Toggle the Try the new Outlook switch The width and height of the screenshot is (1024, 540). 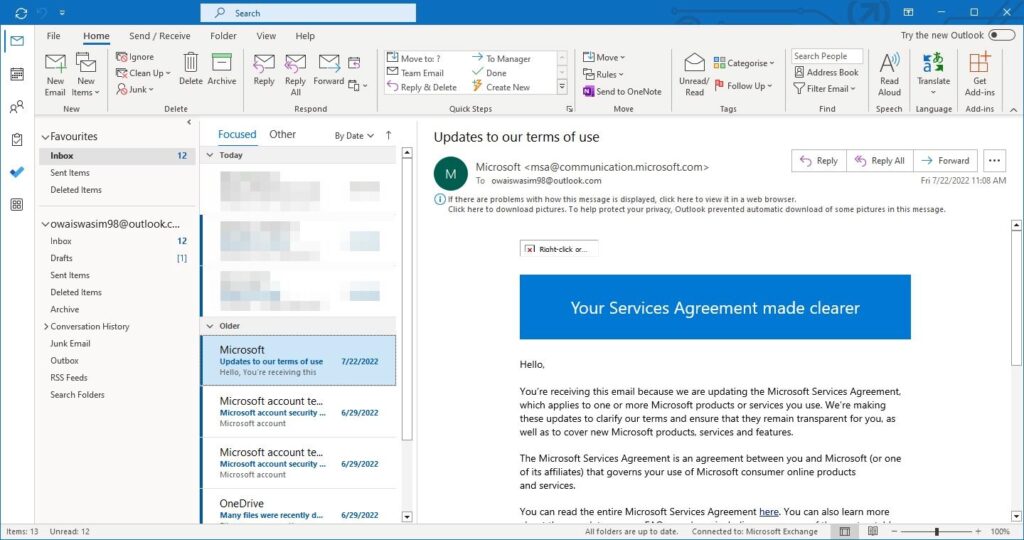(1000, 35)
